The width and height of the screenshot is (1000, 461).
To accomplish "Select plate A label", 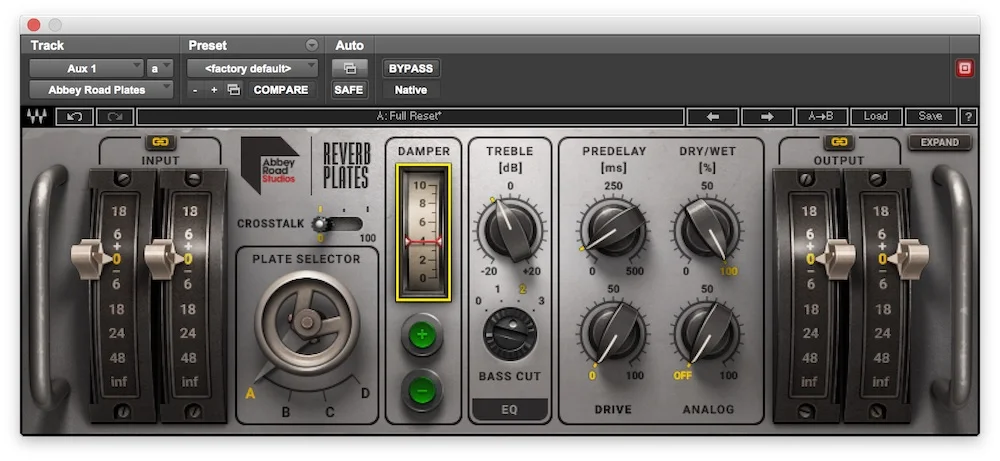I will click(x=251, y=394).
